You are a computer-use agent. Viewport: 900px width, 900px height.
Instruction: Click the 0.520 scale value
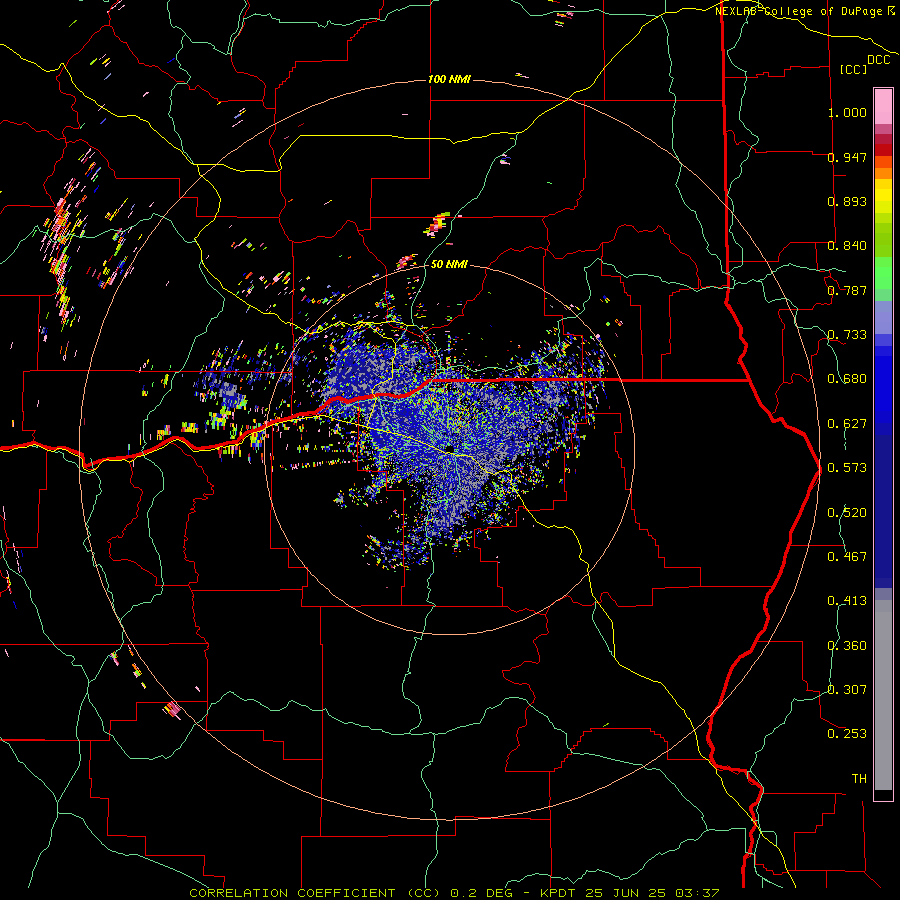[x=847, y=513]
